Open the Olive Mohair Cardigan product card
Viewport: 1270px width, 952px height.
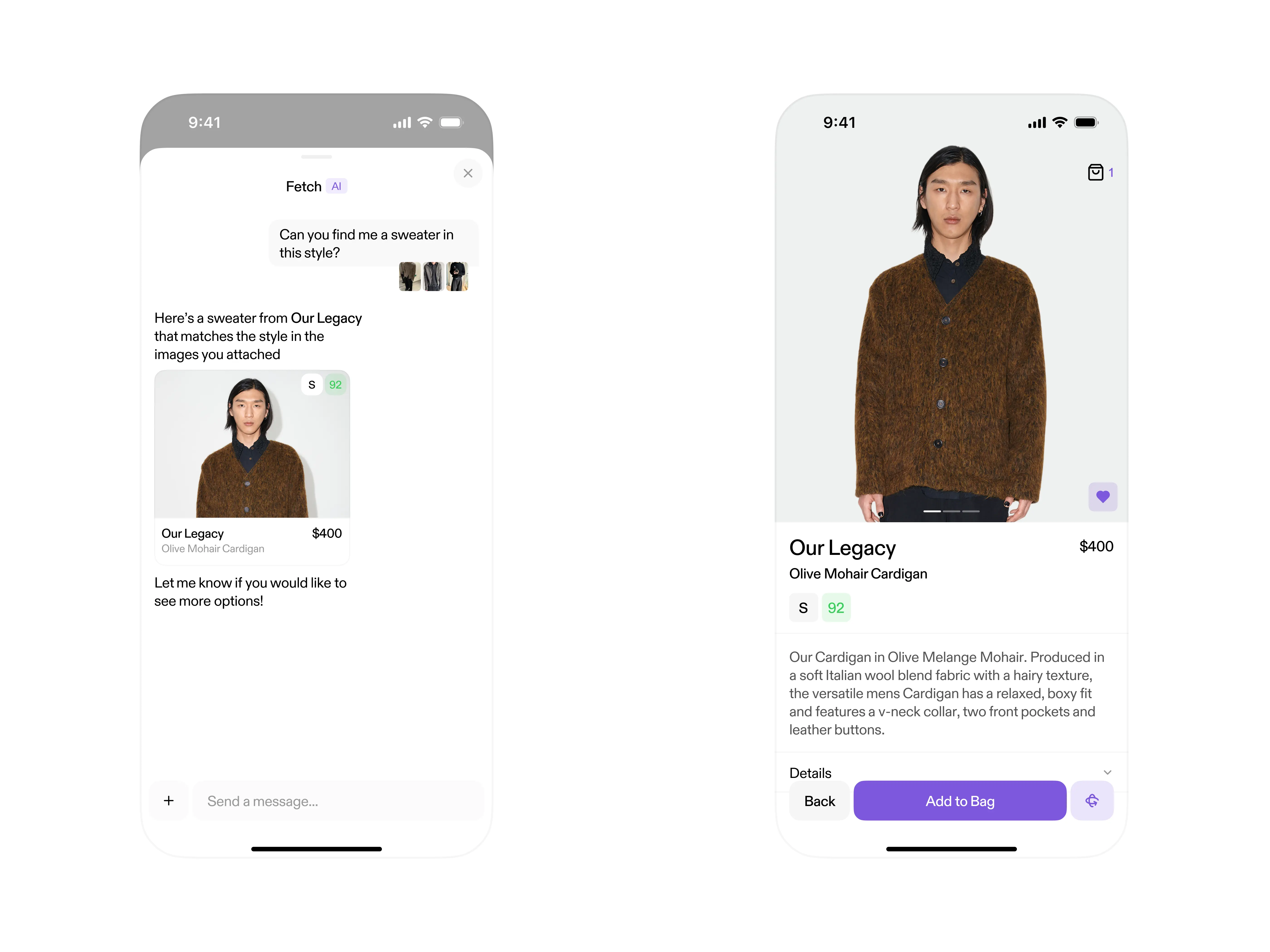coord(252,468)
